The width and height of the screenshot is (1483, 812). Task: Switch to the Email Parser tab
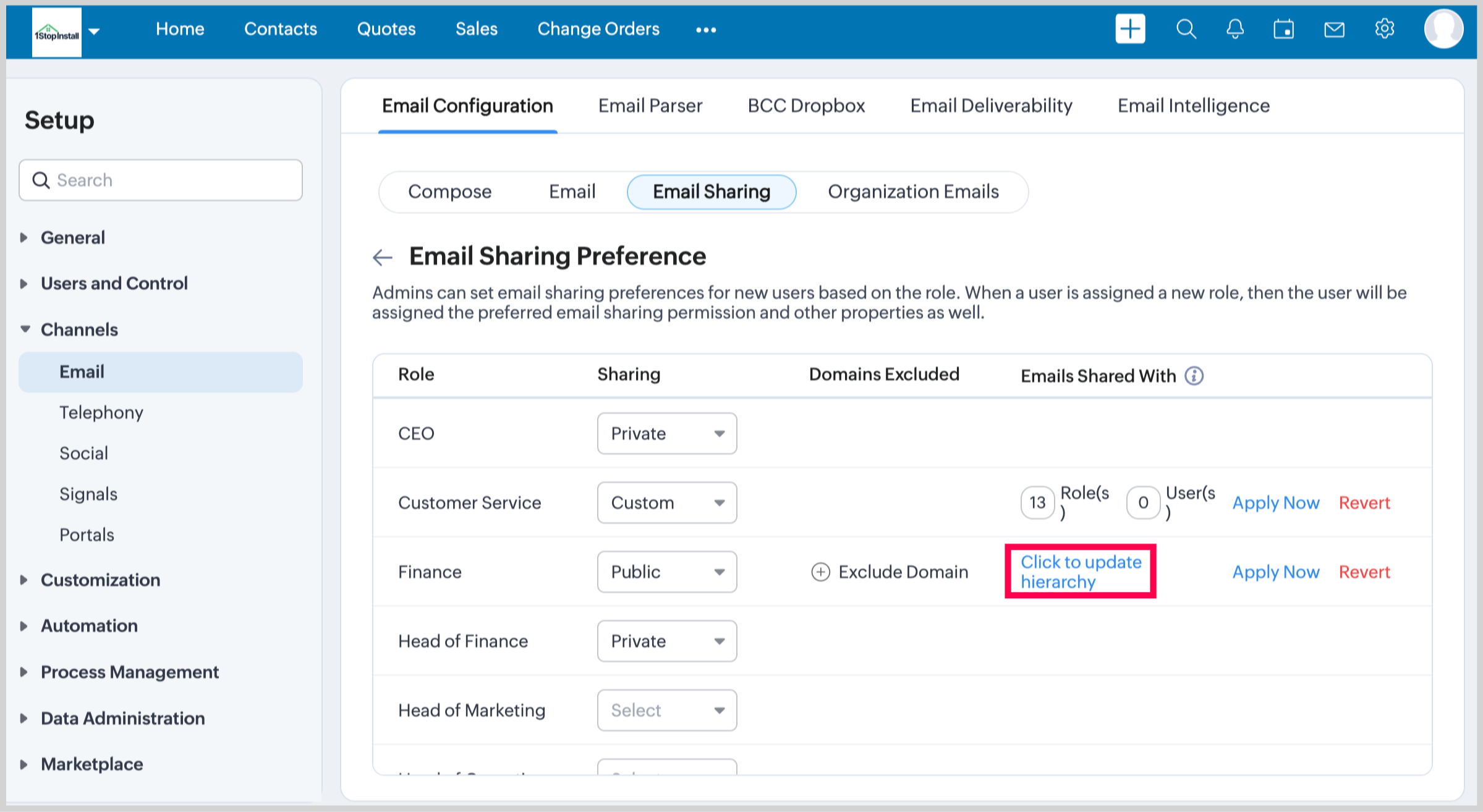pos(650,106)
